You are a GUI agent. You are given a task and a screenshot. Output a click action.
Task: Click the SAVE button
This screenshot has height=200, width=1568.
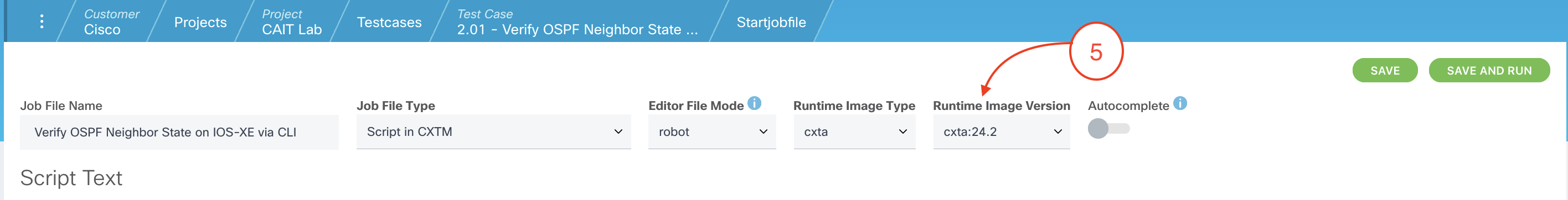pyautogui.click(x=1385, y=71)
